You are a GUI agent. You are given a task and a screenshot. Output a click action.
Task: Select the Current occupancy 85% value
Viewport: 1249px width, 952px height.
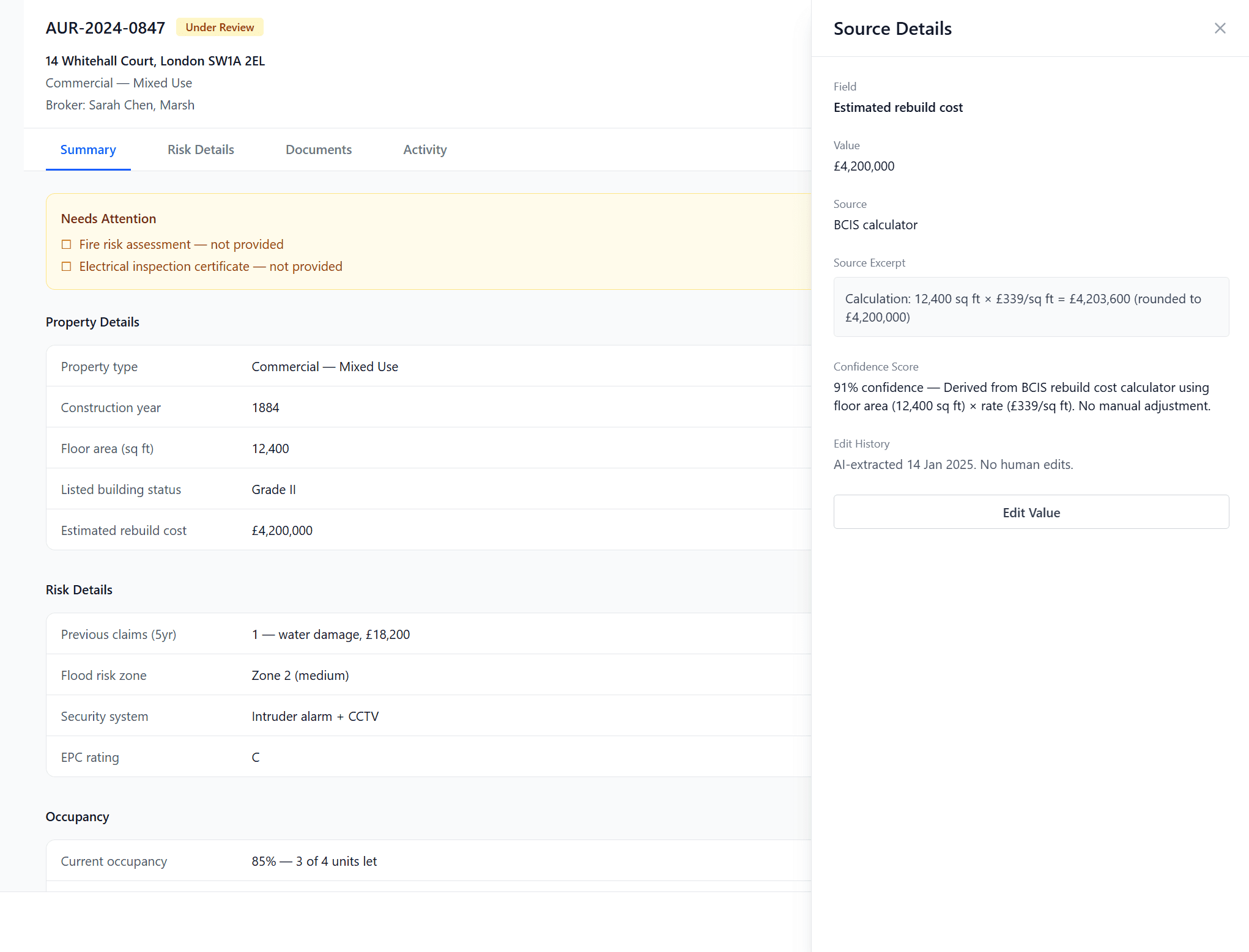(x=314, y=862)
